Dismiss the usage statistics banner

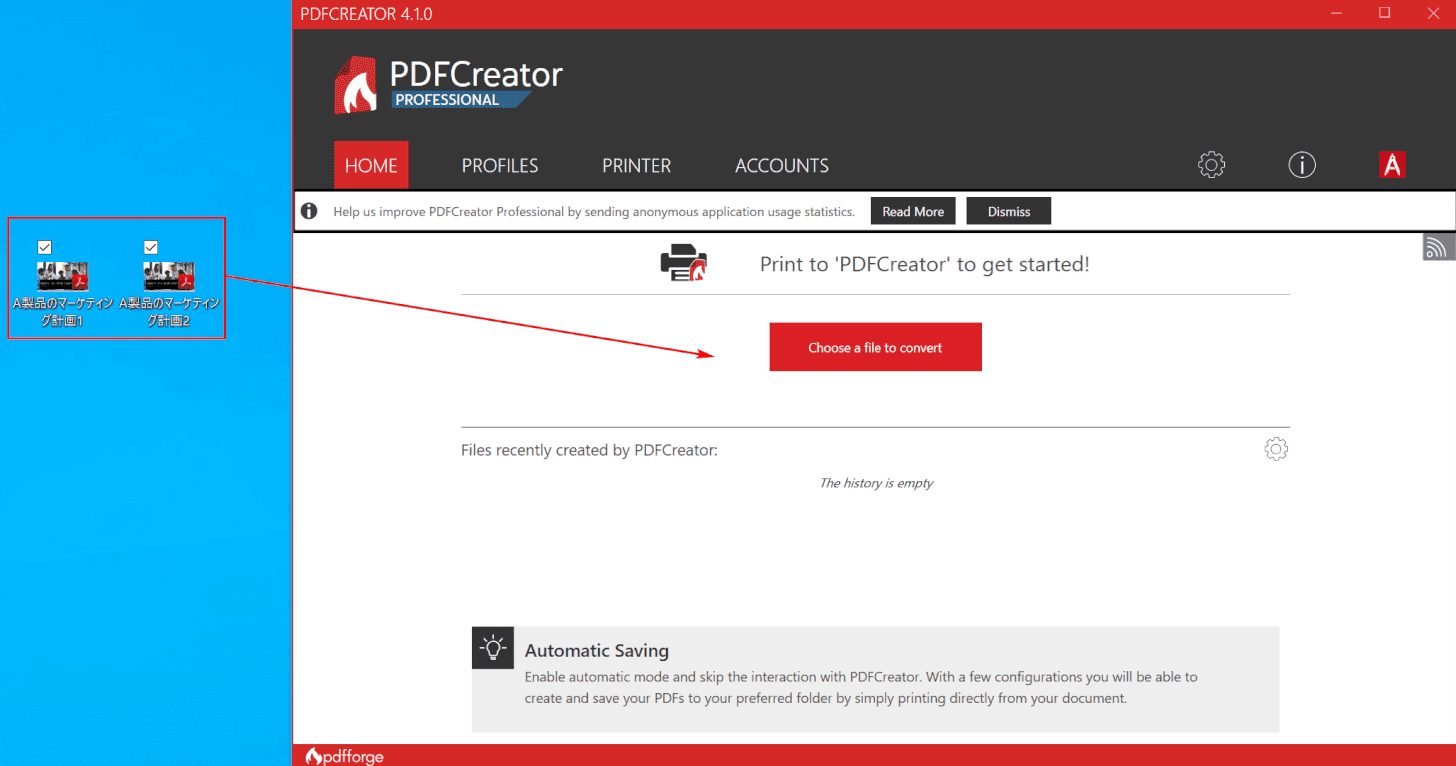coord(1009,211)
